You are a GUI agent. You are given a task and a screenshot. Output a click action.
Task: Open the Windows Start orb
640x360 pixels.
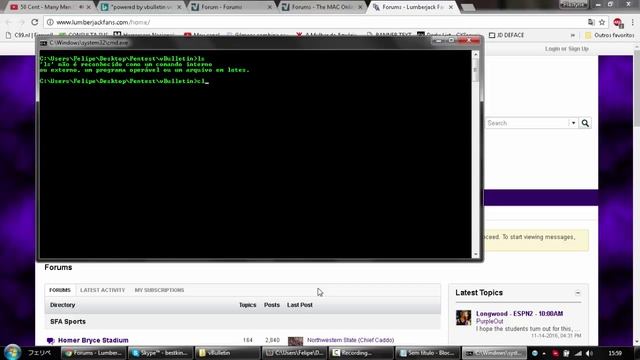coord(12,353)
